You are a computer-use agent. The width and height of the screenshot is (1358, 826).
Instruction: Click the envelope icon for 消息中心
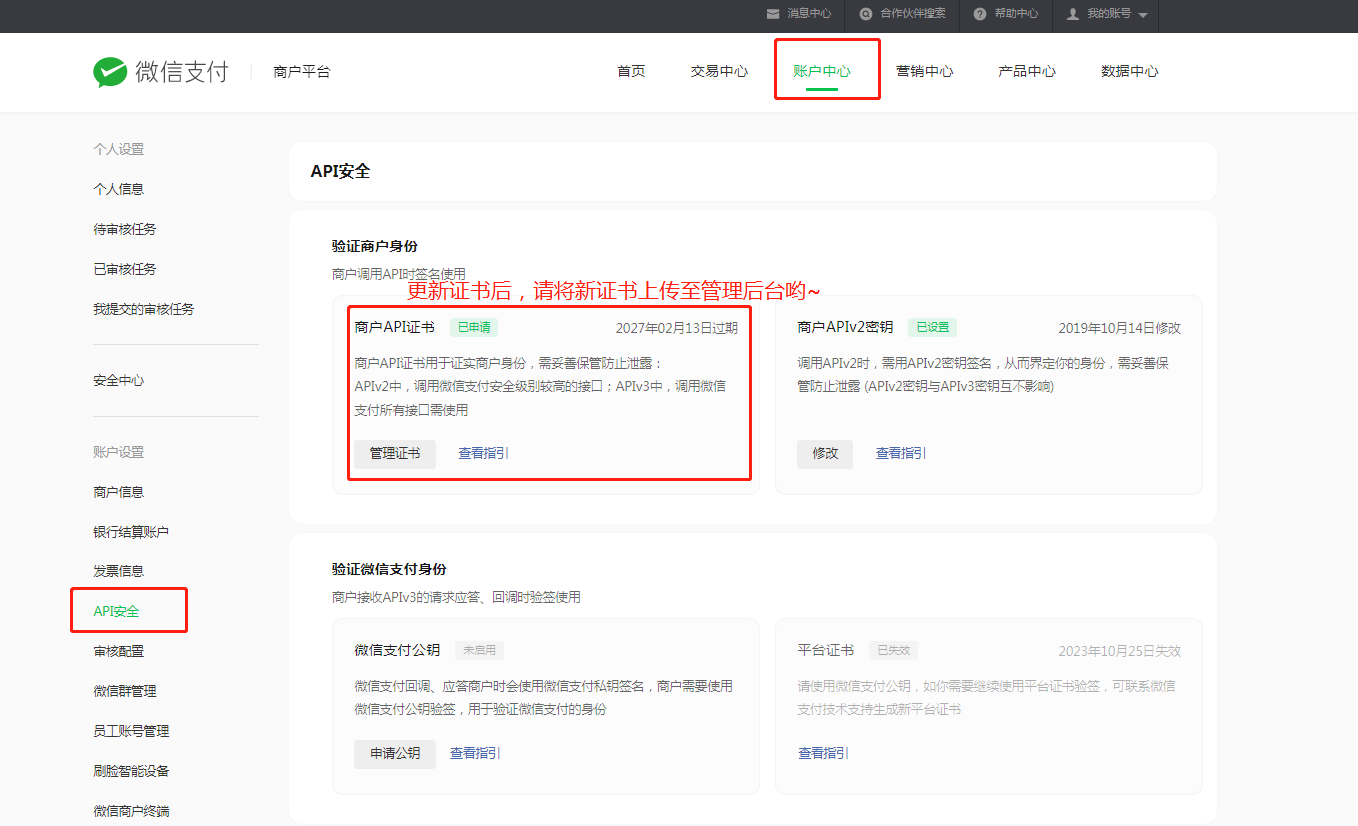pyautogui.click(x=773, y=14)
